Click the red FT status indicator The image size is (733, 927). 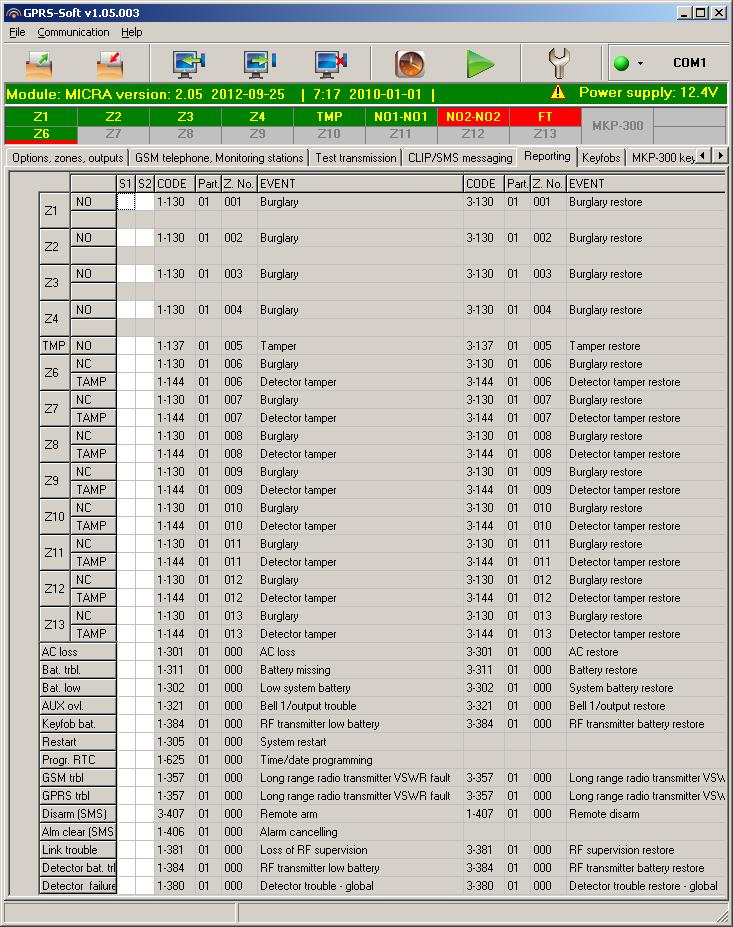pos(545,116)
